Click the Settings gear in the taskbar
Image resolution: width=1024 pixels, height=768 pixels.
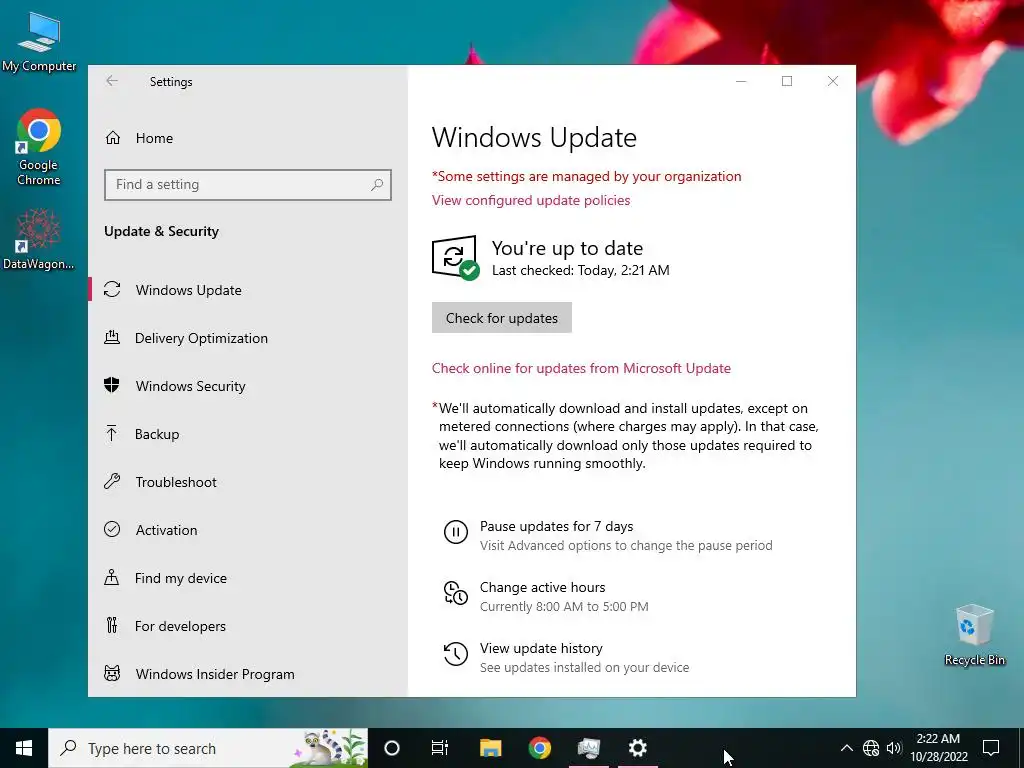click(637, 748)
